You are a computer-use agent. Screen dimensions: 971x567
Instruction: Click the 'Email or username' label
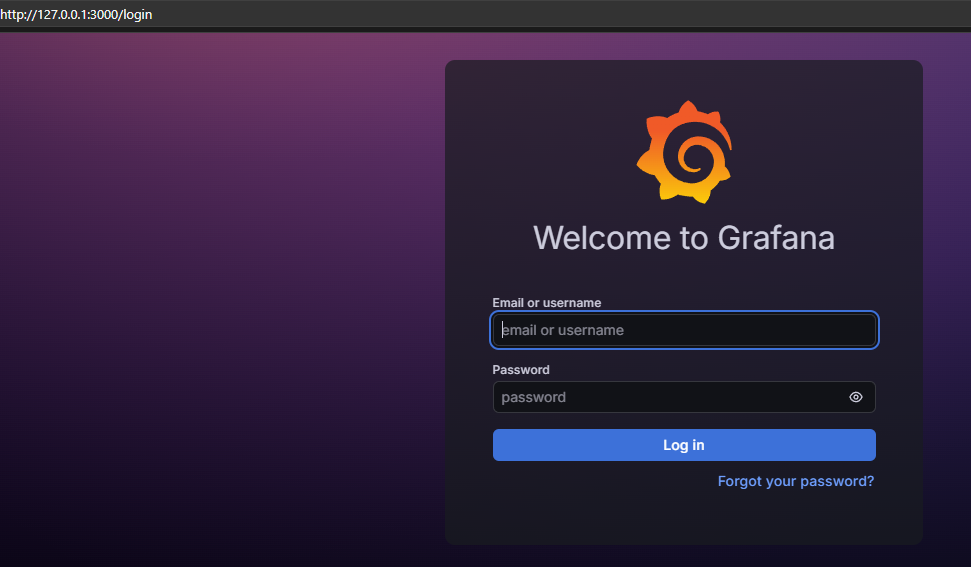point(546,303)
